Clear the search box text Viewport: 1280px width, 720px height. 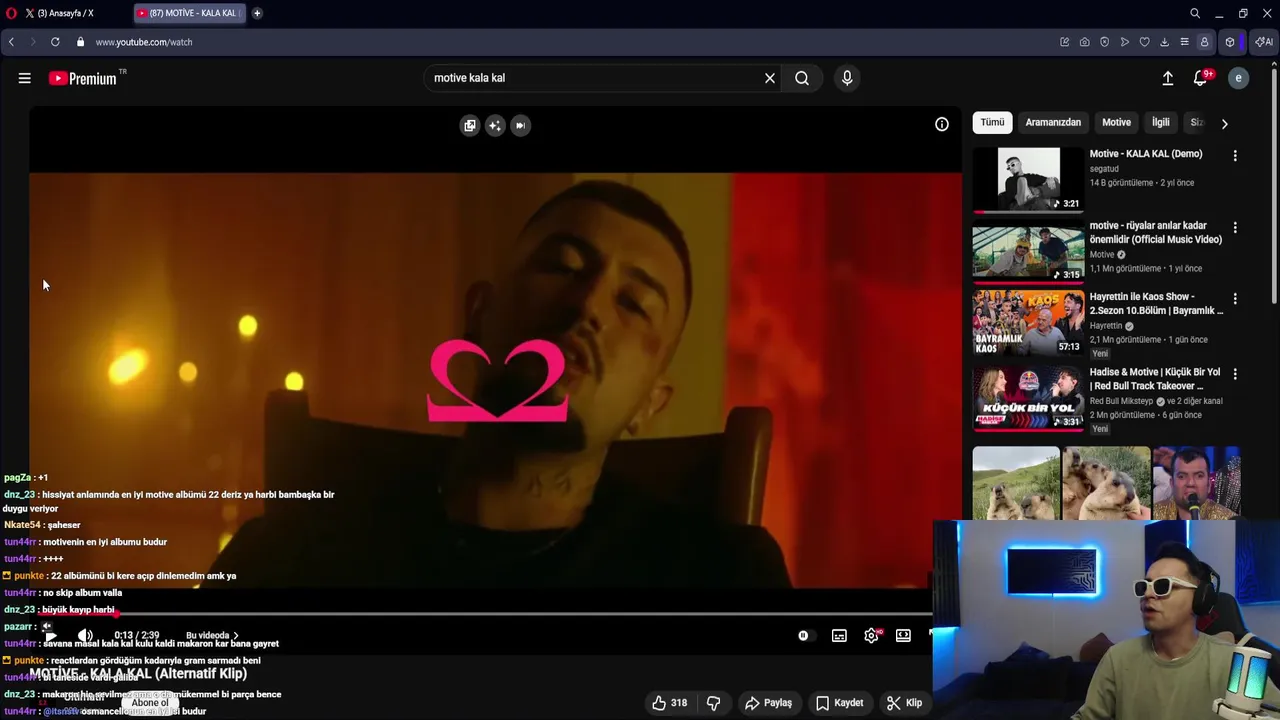(x=770, y=78)
